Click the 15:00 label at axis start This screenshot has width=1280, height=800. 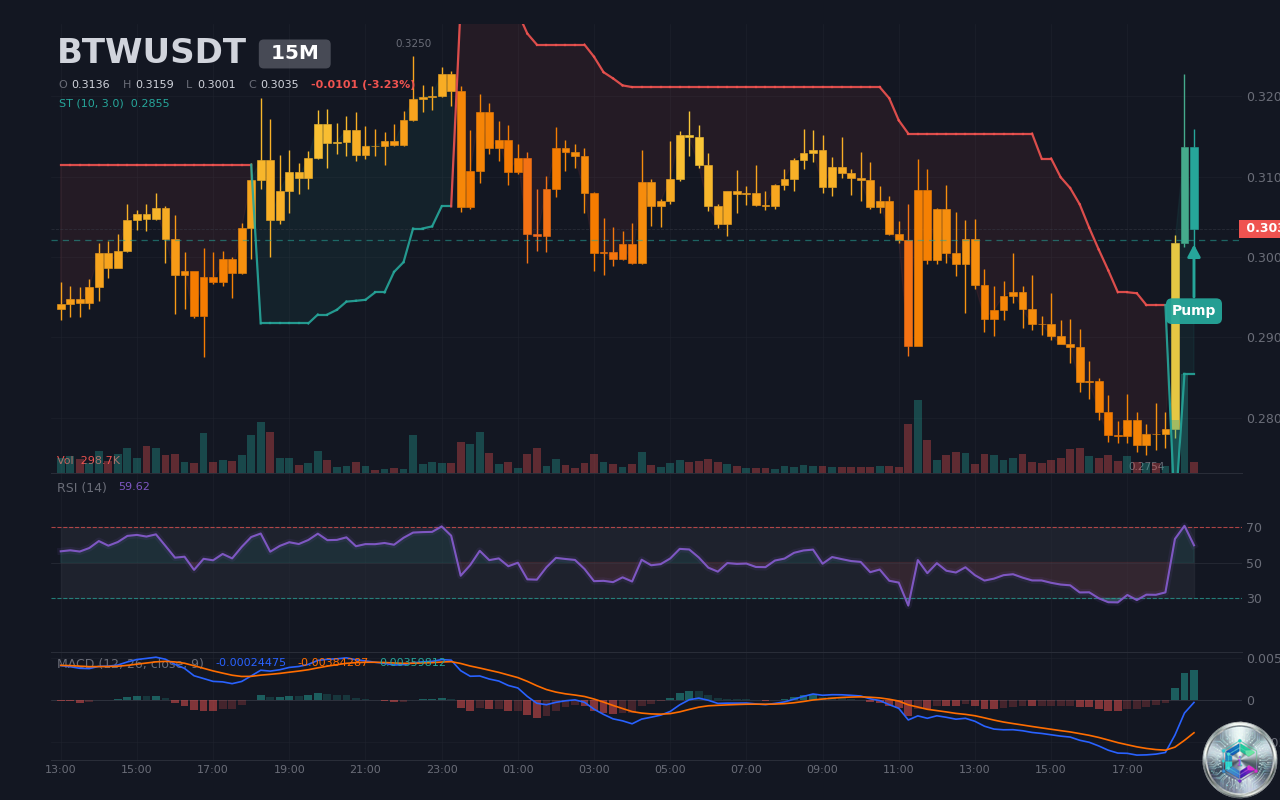(136, 770)
